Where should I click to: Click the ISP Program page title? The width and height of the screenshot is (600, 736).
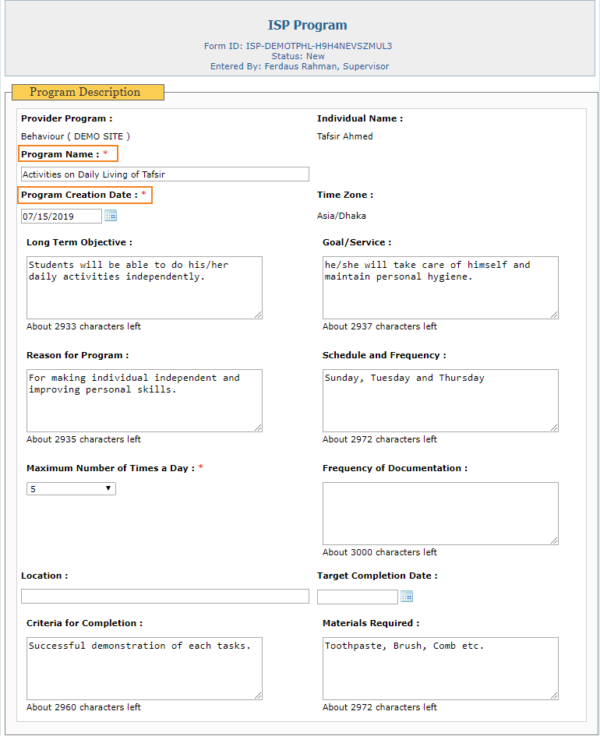click(307, 25)
